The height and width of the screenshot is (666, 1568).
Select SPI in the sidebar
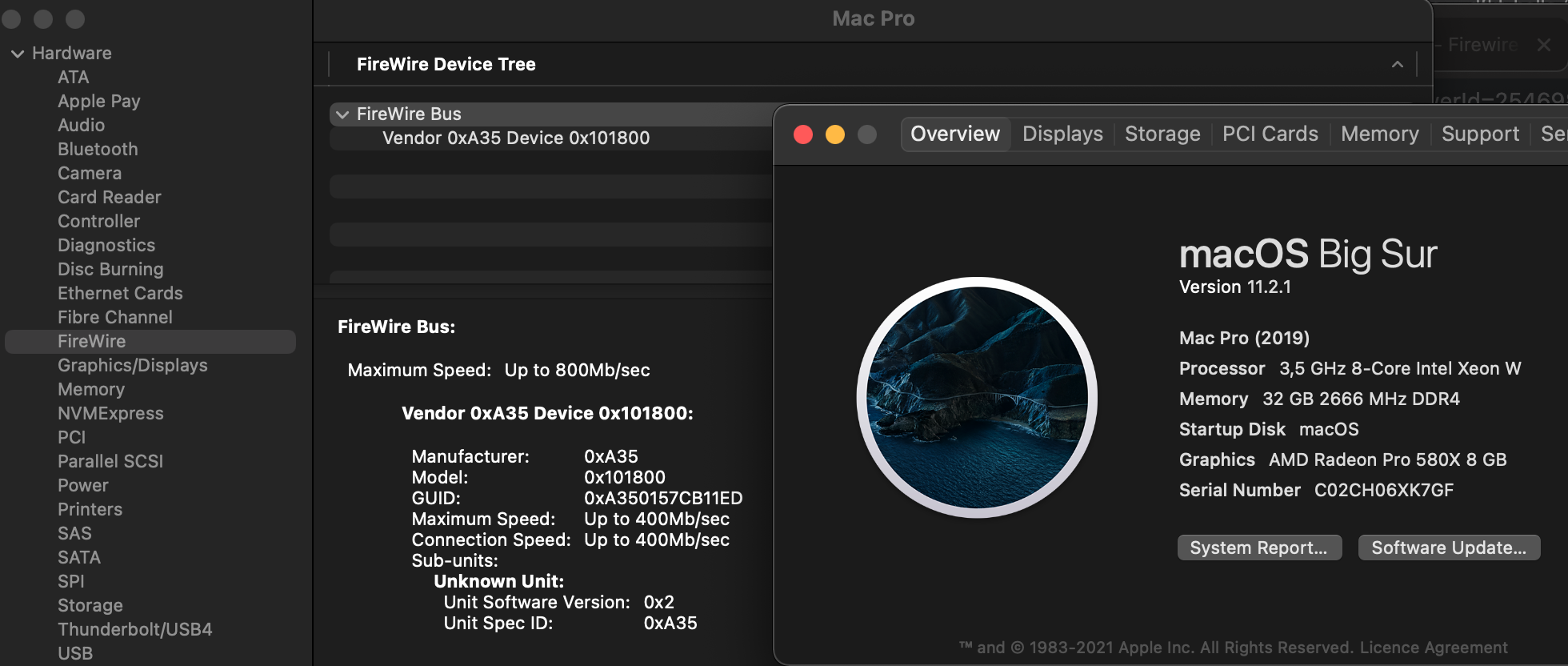[70, 582]
